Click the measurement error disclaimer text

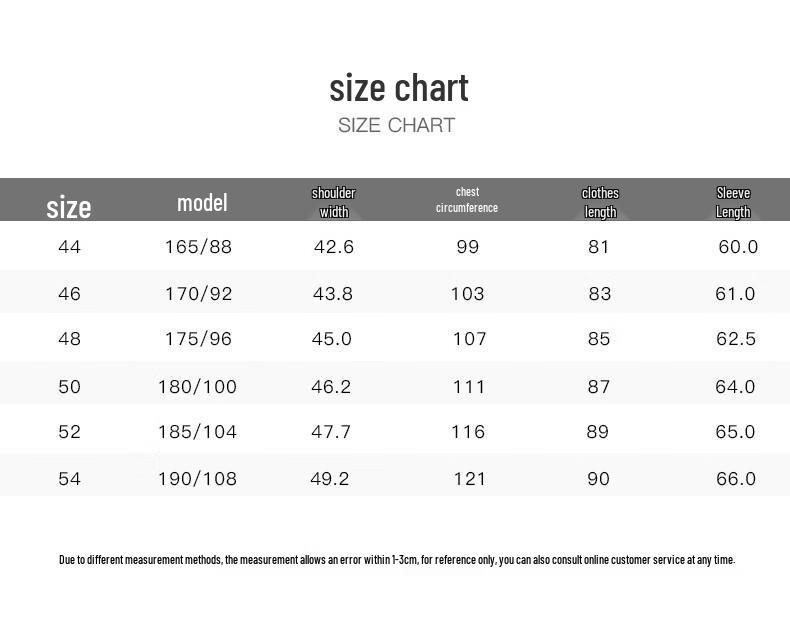click(x=397, y=560)
